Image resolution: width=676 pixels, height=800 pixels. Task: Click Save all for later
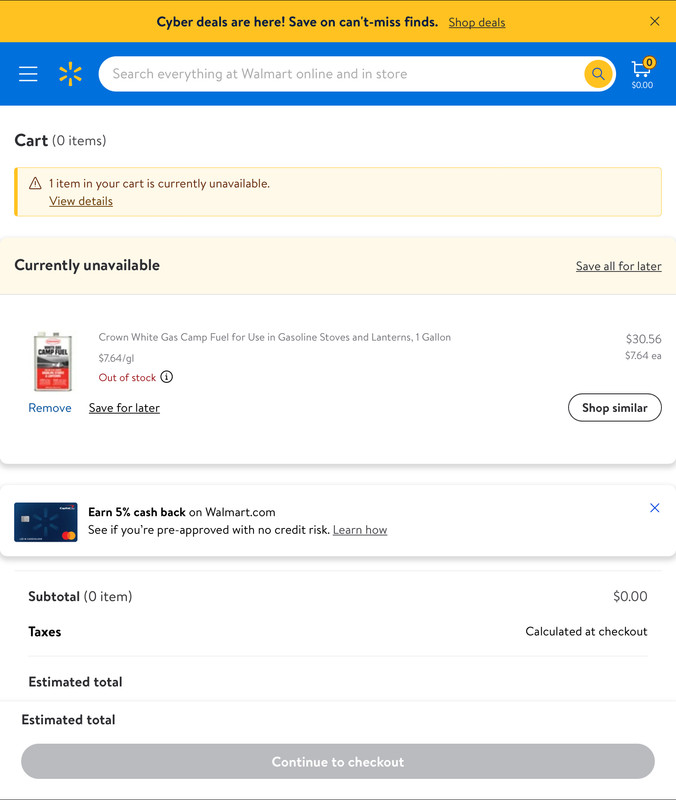618,266
